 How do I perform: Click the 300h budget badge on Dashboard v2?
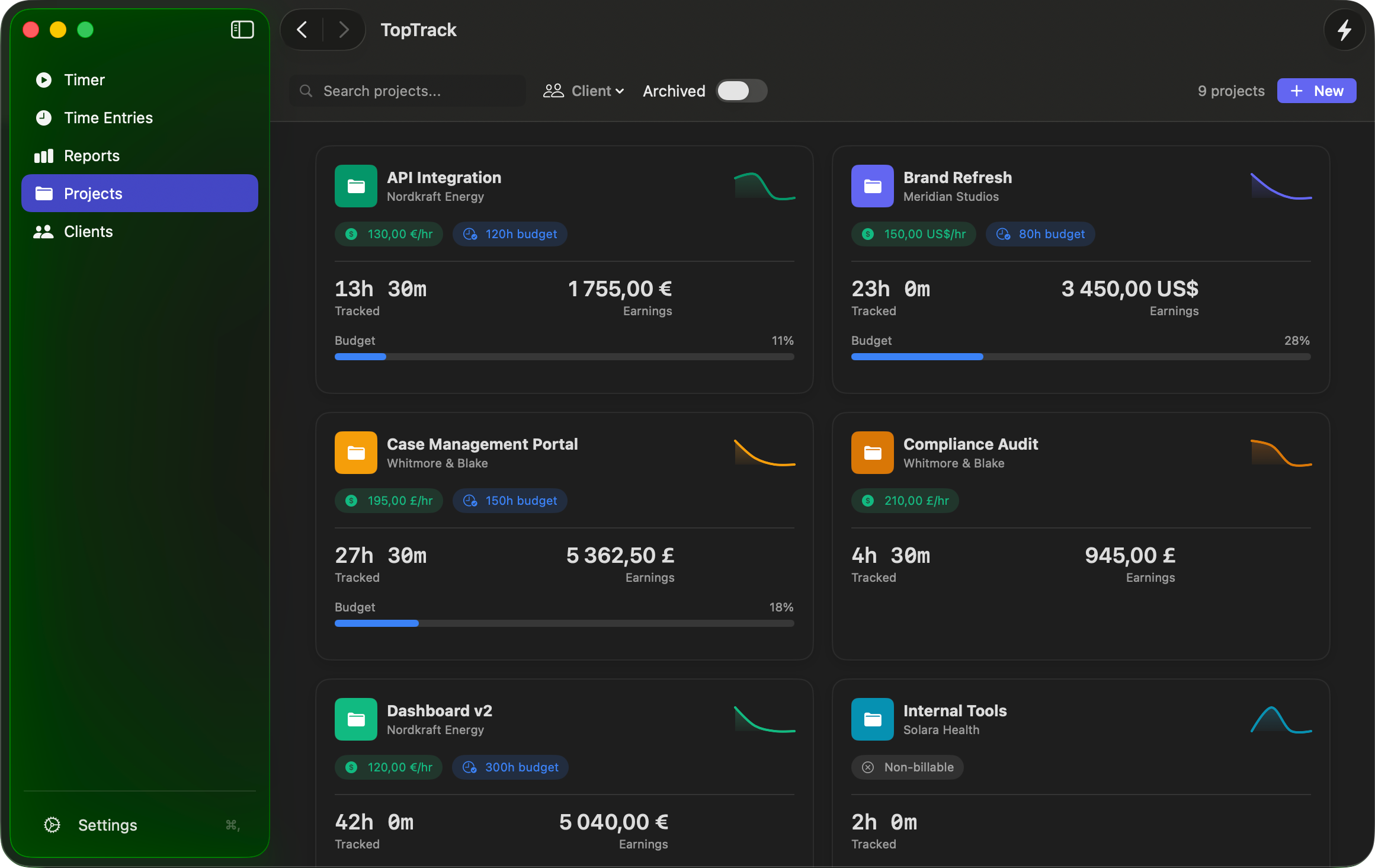pos(509,767)
